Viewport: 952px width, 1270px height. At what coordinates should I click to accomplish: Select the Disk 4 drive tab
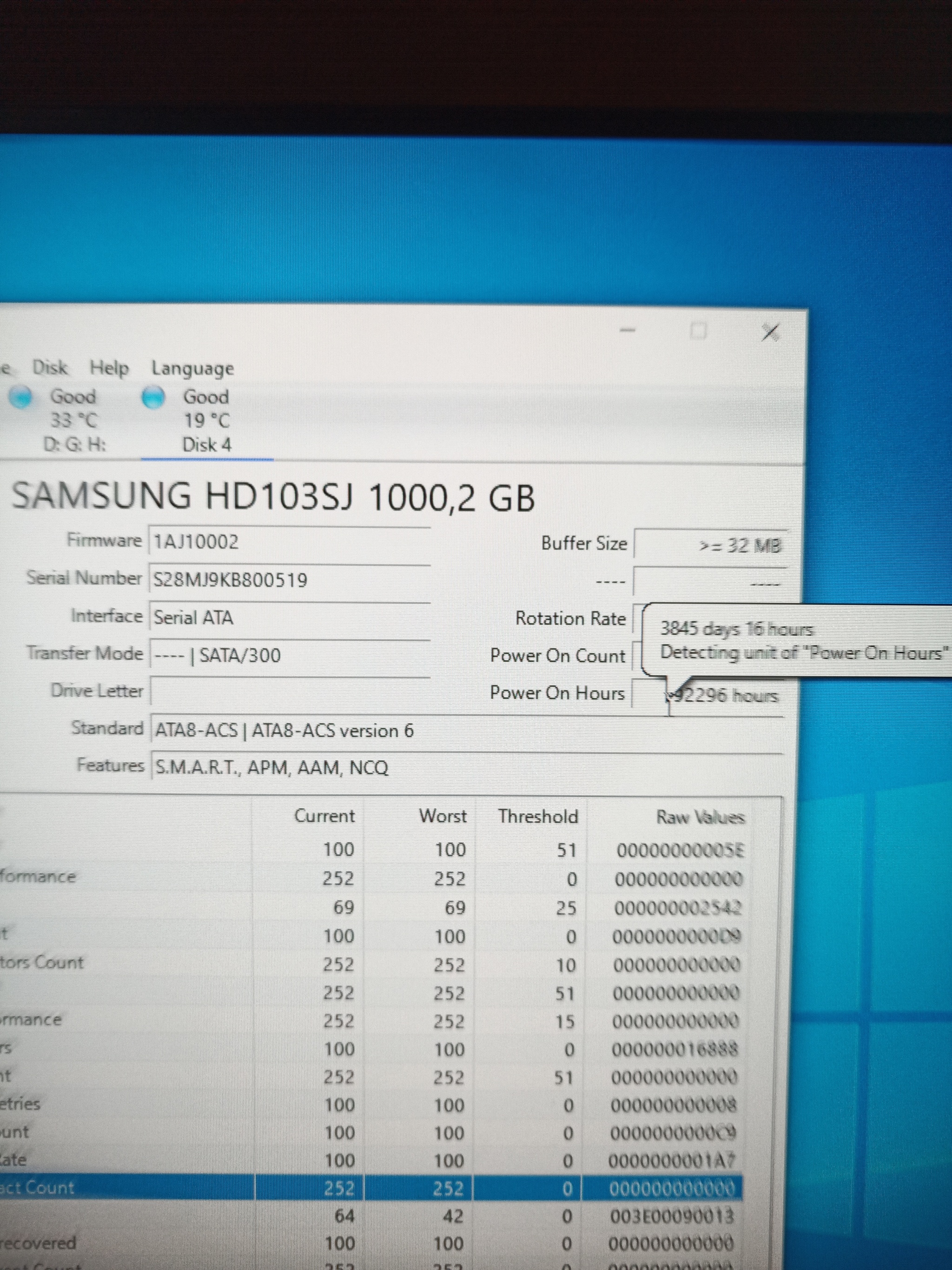click(206, 421)
